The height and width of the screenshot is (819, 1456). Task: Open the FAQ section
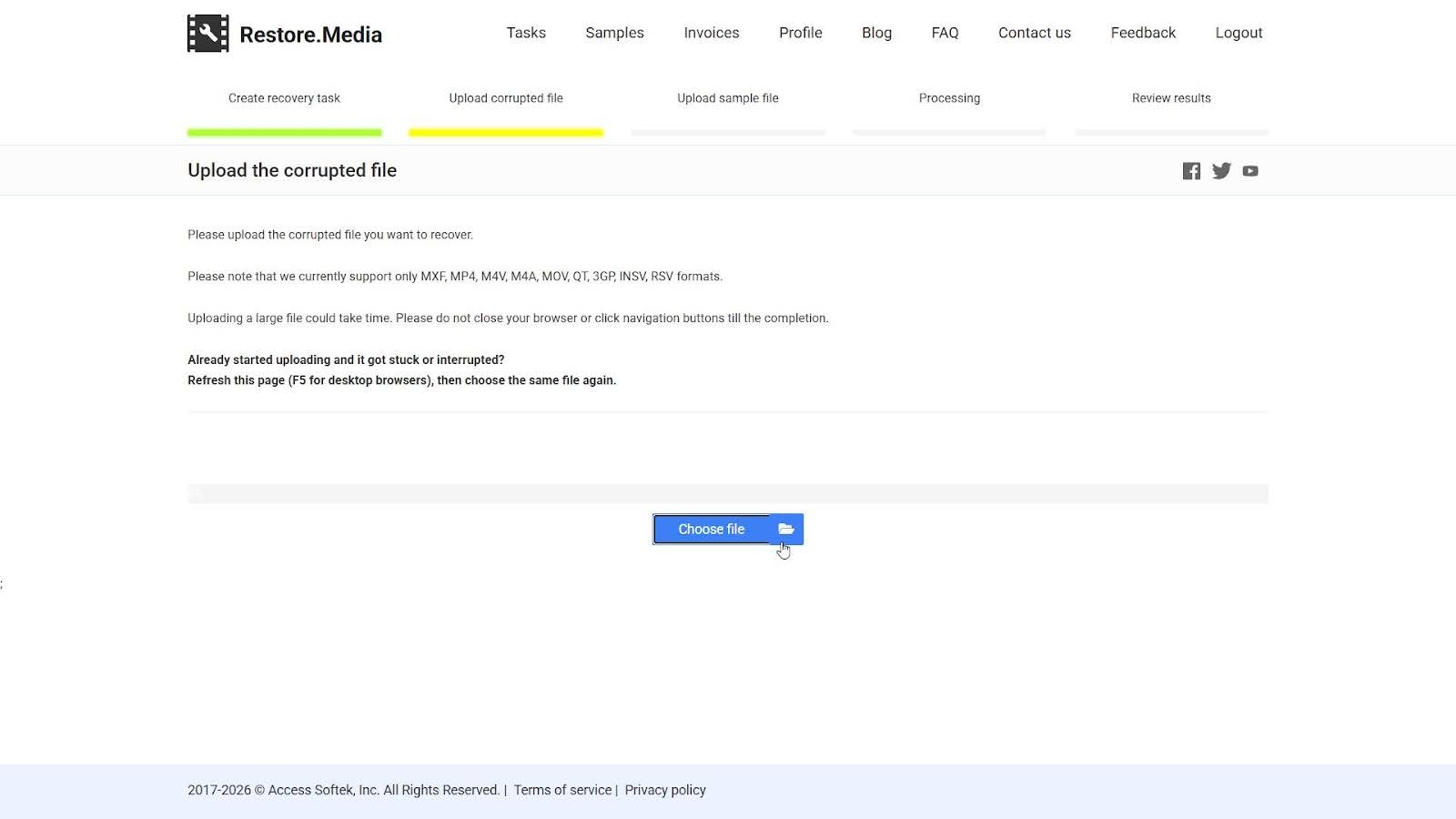pyautogui.click(x=945, y=33)
